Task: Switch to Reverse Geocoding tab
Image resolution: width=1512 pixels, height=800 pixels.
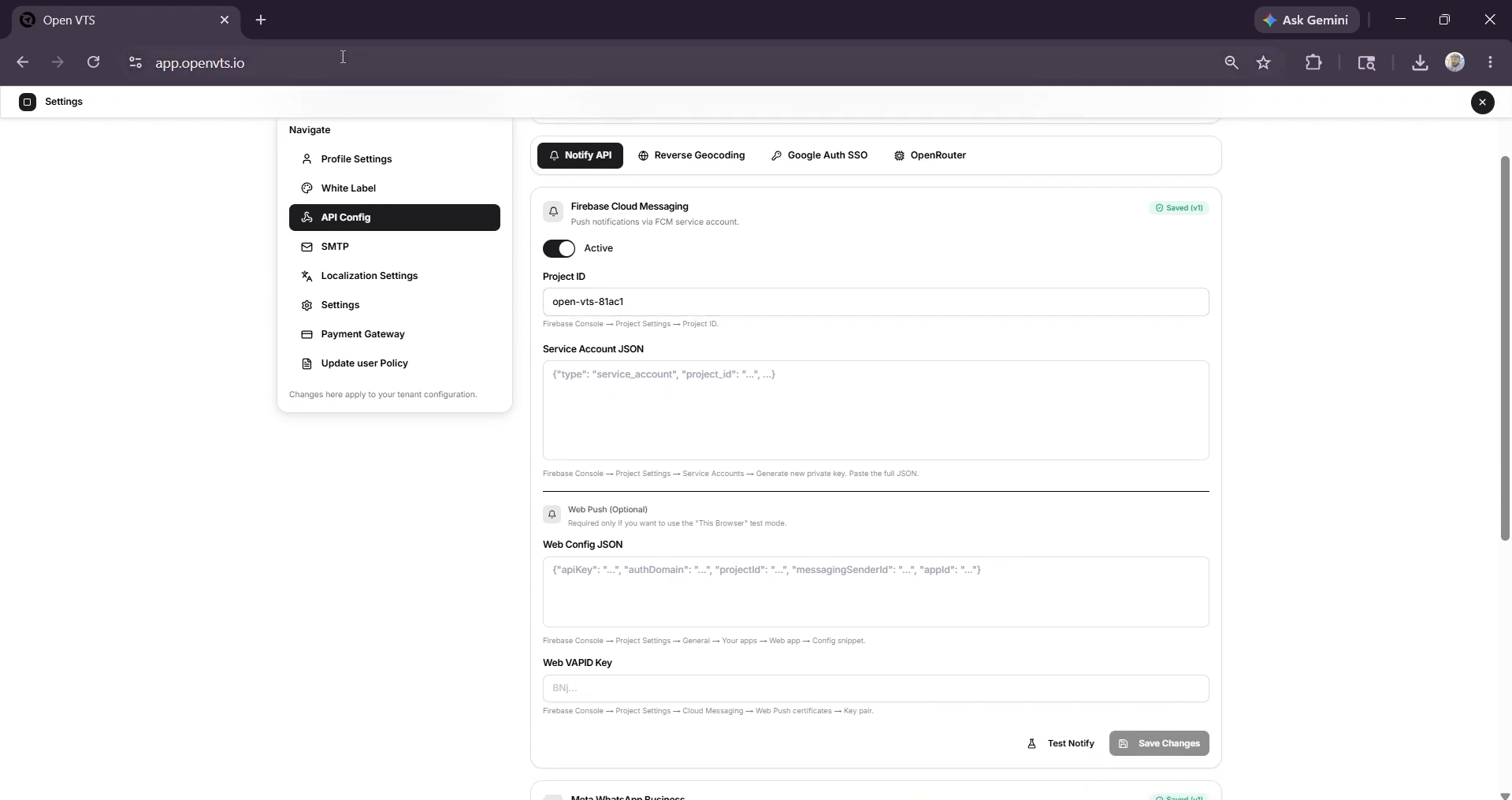Action: point(691,155)
